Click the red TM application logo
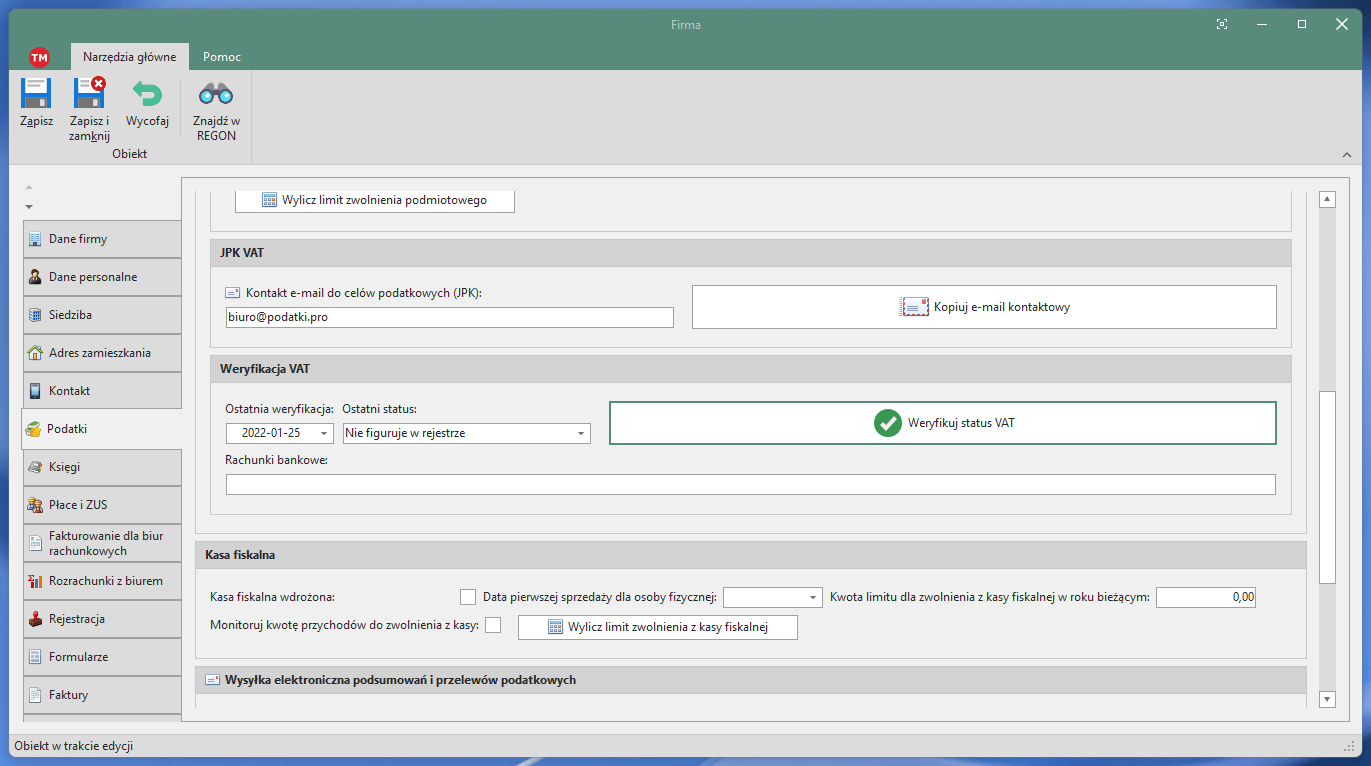The height and width of the screenshot is (766, 1371). pos(39,57)
